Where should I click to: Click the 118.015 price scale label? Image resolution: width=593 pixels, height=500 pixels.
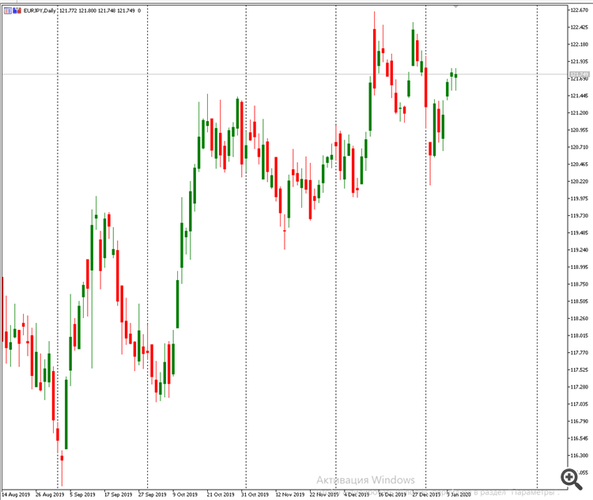(x=579, y=335)
